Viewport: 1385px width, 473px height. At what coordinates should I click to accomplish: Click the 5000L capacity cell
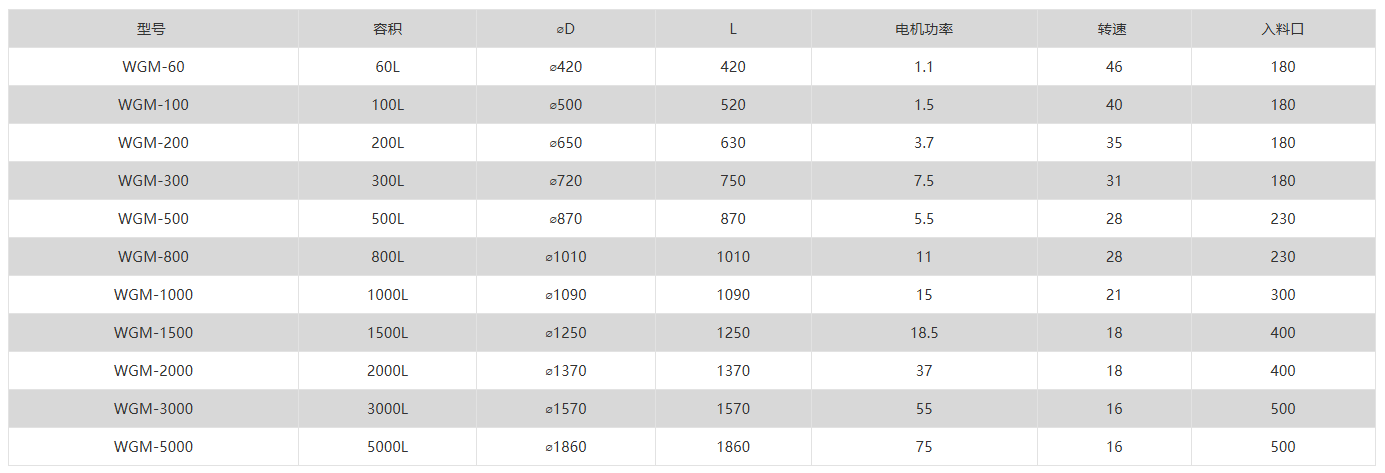(387, 447)
